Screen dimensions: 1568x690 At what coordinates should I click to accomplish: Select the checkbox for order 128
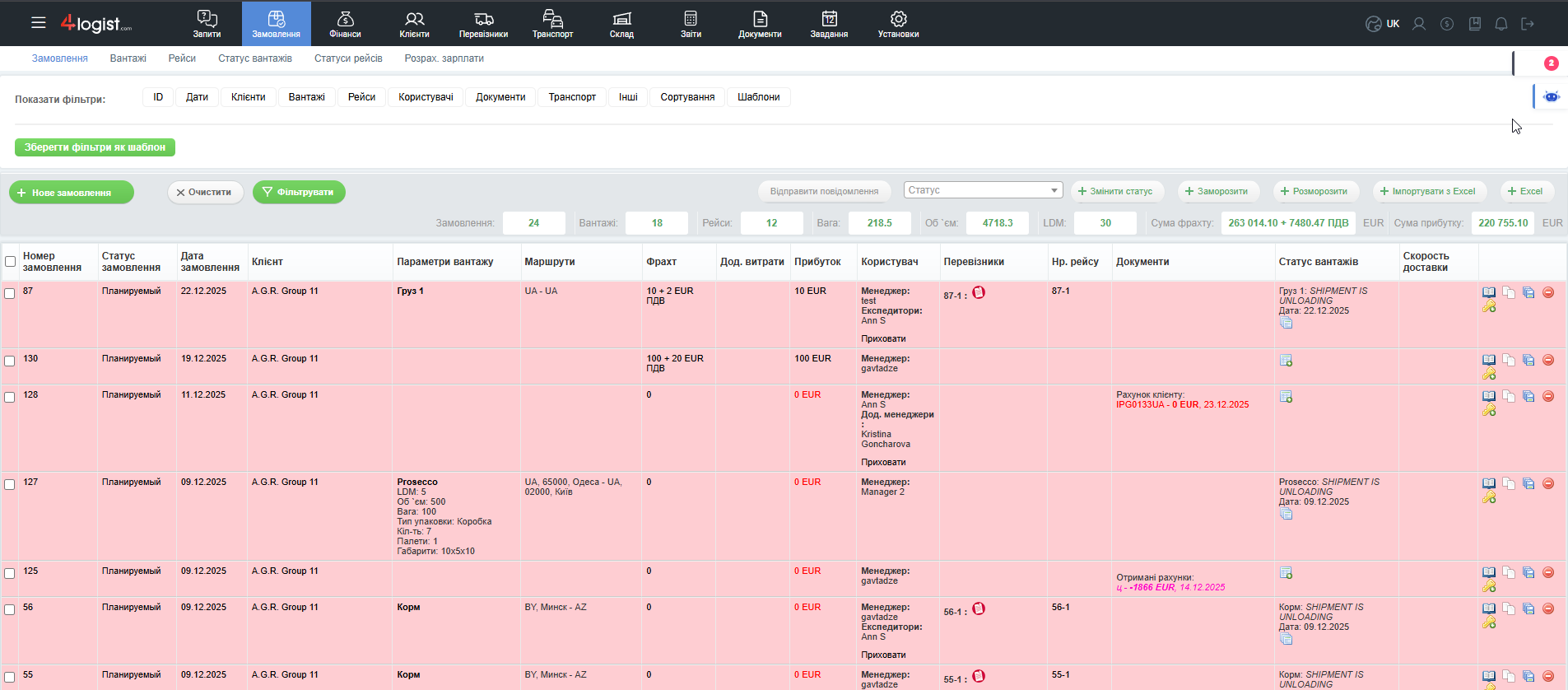point(10,397)
